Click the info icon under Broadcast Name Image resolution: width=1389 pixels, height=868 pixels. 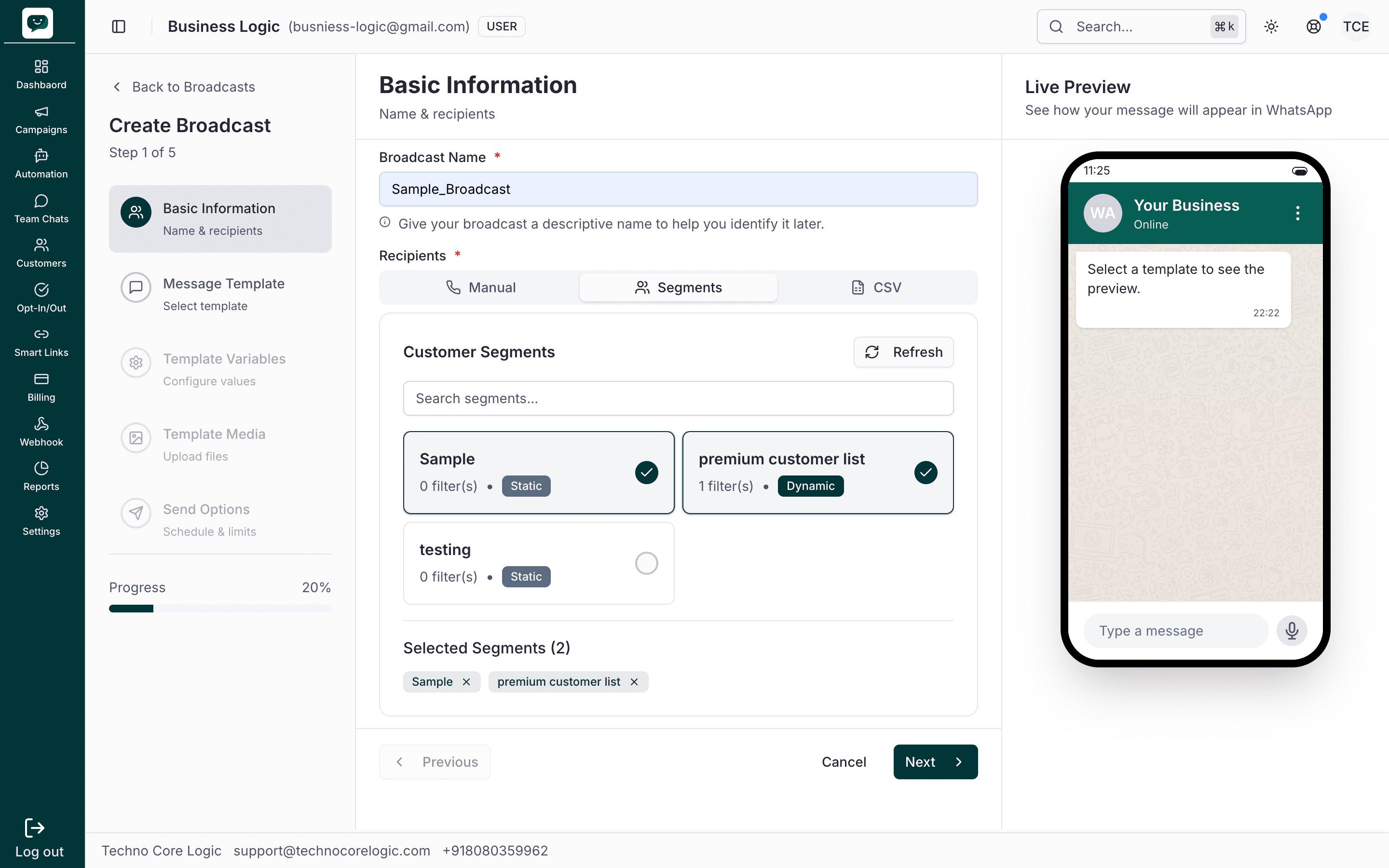[x=385, y=223]
